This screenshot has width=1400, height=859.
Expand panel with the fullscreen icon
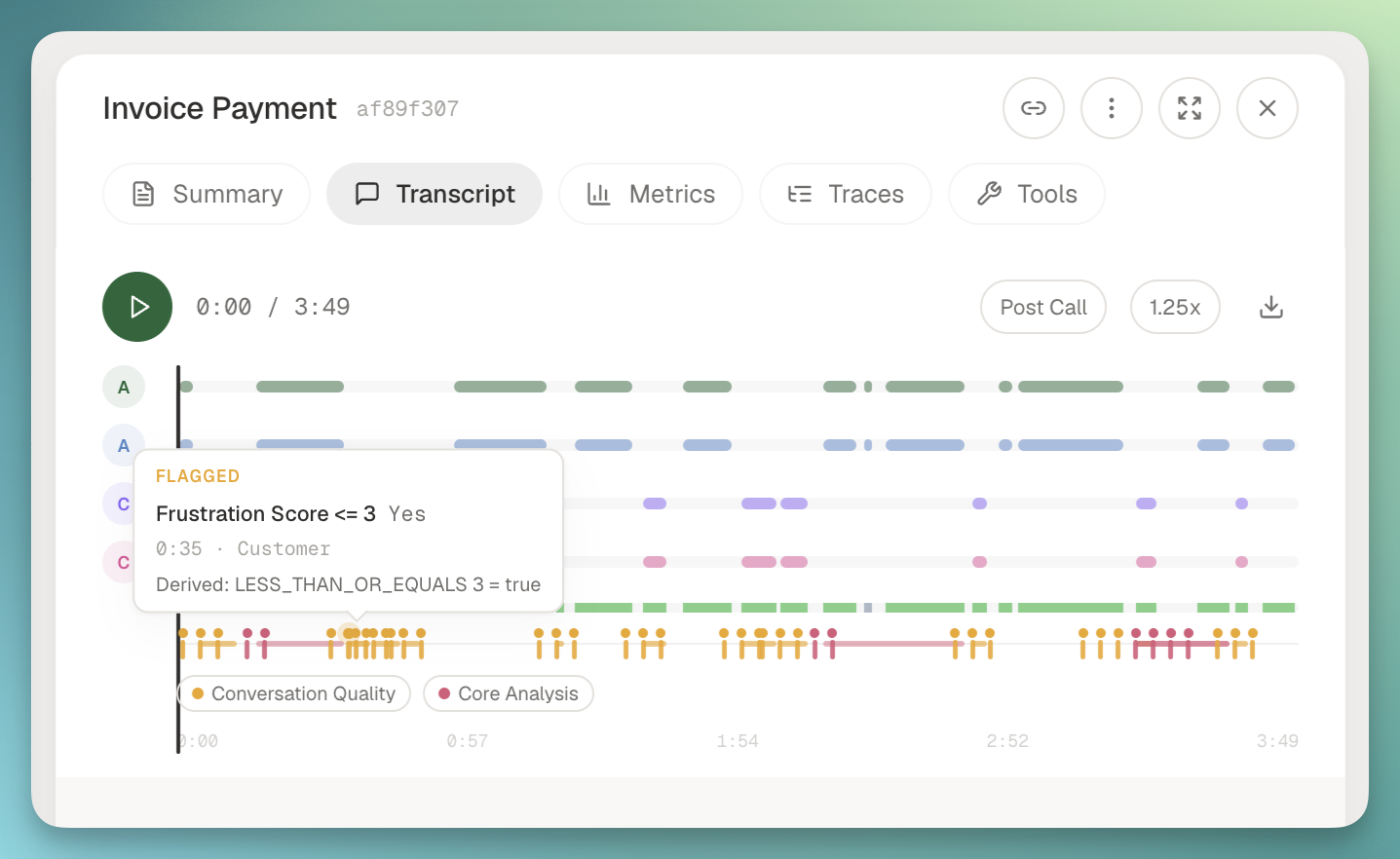click(1190, 108)
